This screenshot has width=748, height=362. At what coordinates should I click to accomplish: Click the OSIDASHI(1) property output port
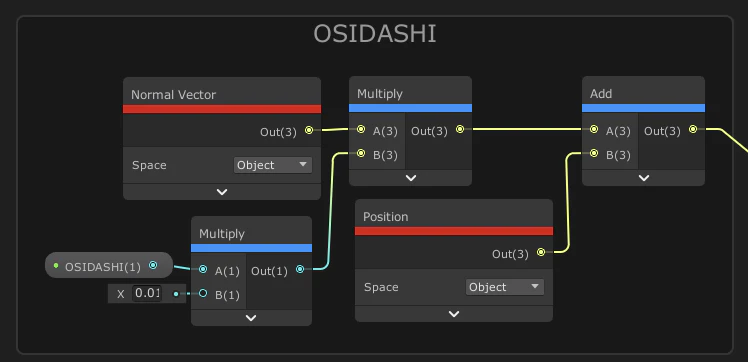[153, 265]
